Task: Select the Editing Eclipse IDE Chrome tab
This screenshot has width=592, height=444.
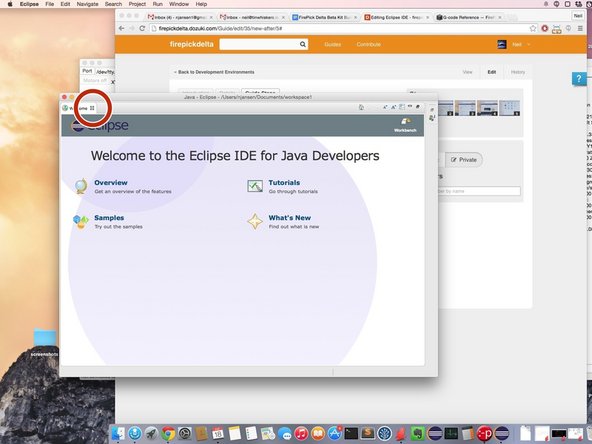Action: 396,17
